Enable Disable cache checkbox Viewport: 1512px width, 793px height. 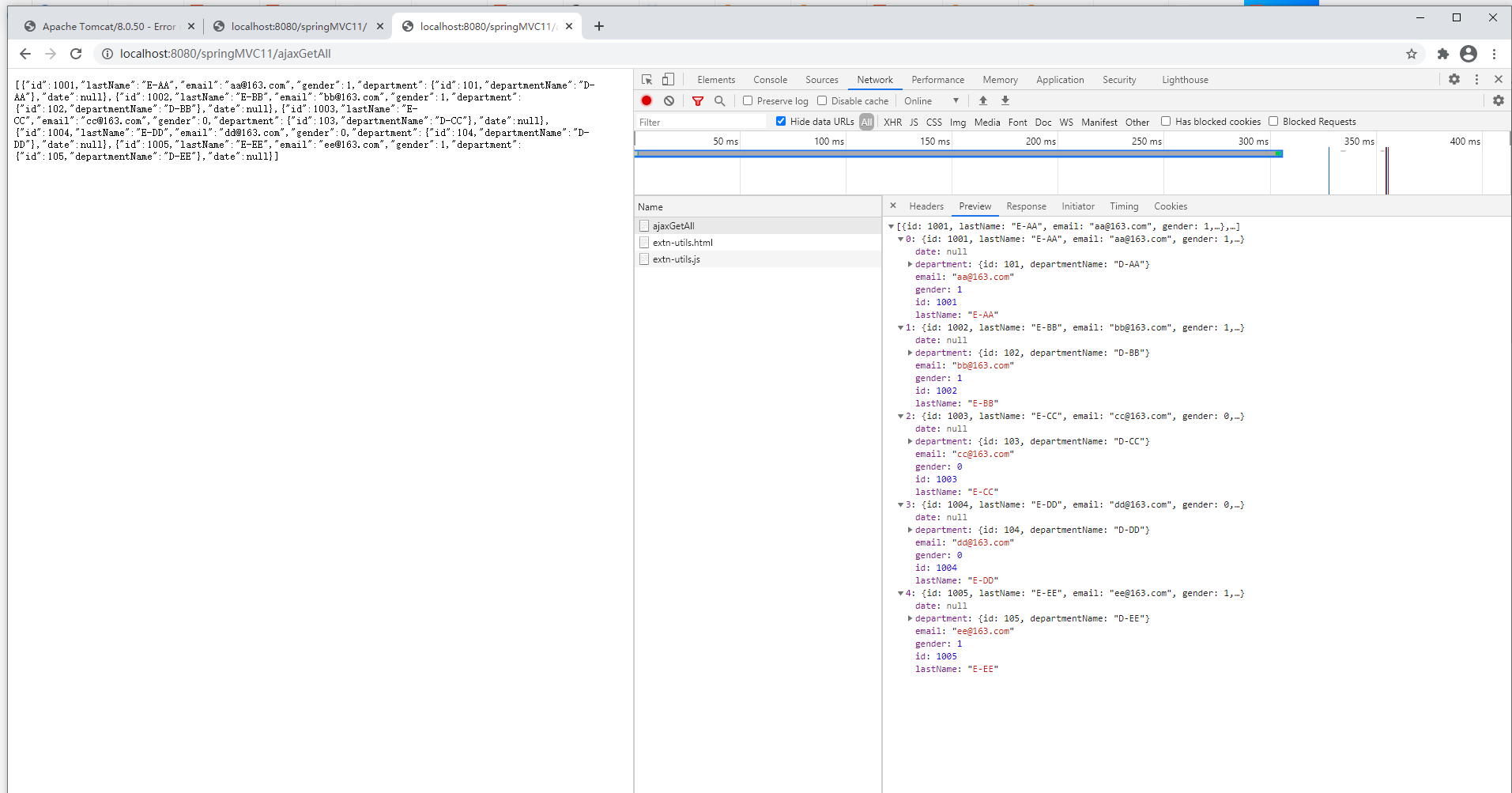[822, 100]
